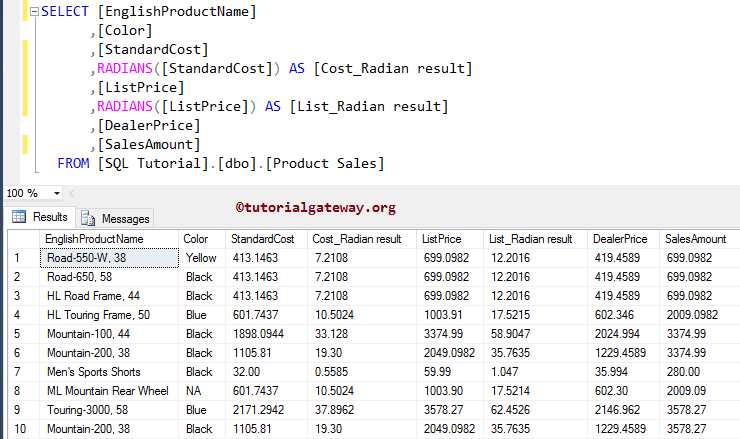Screen dimensions: 740x439
Task: Select the Color column header
Action: 195,239
